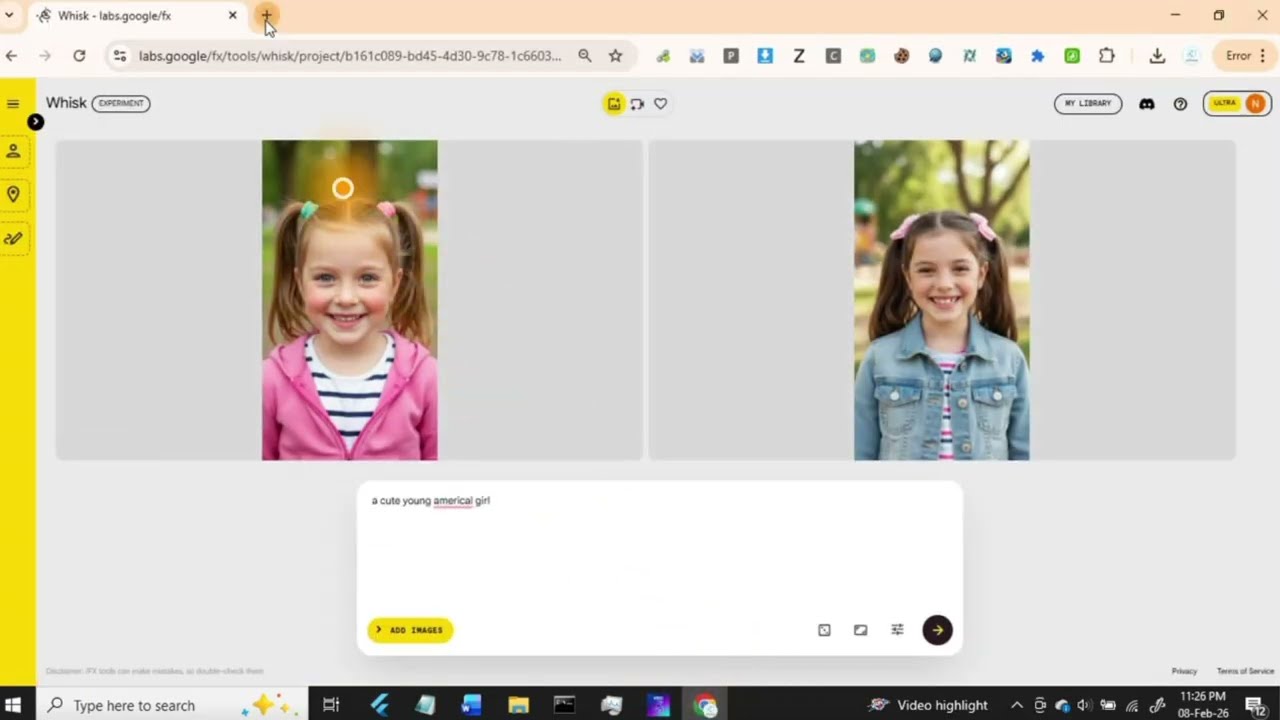Open the ULTRA account profile menu
Screen dimensions: 1280x720
(1237, 103)
